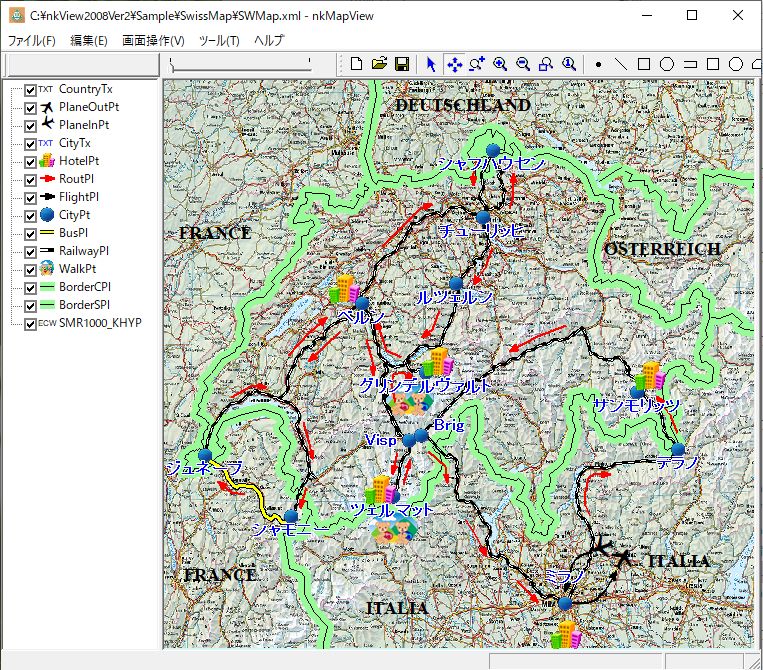Select the first circle drawing tool
763x670 pixels.
point(666,64)
